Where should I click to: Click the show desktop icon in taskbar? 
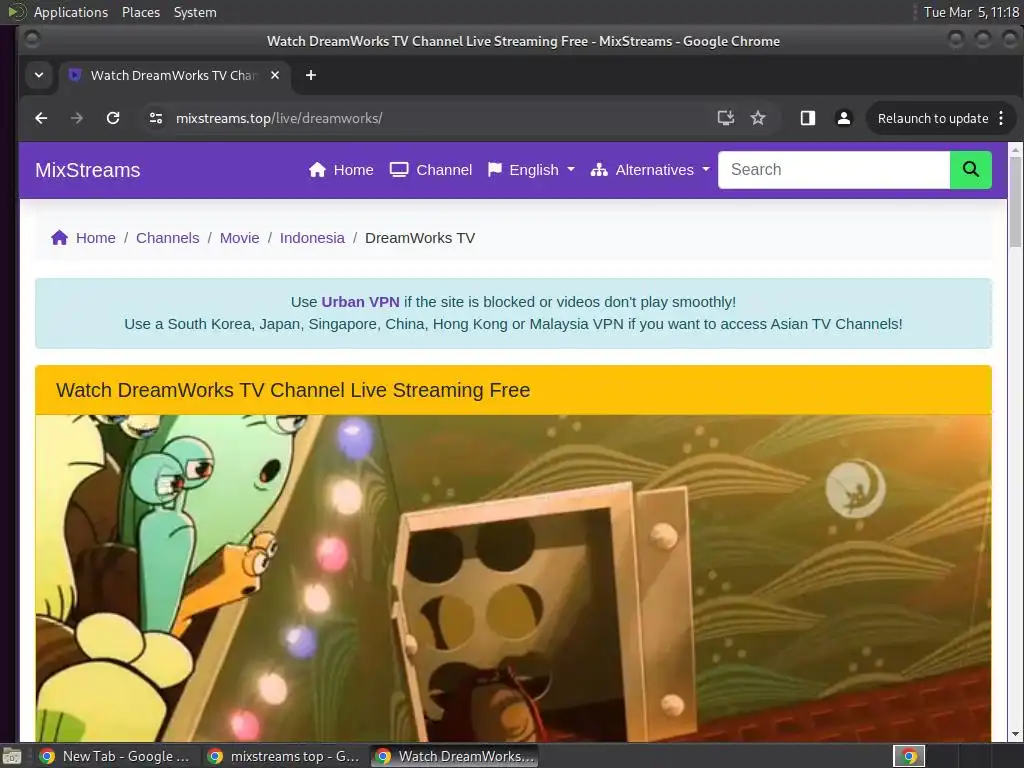[12, 756]
